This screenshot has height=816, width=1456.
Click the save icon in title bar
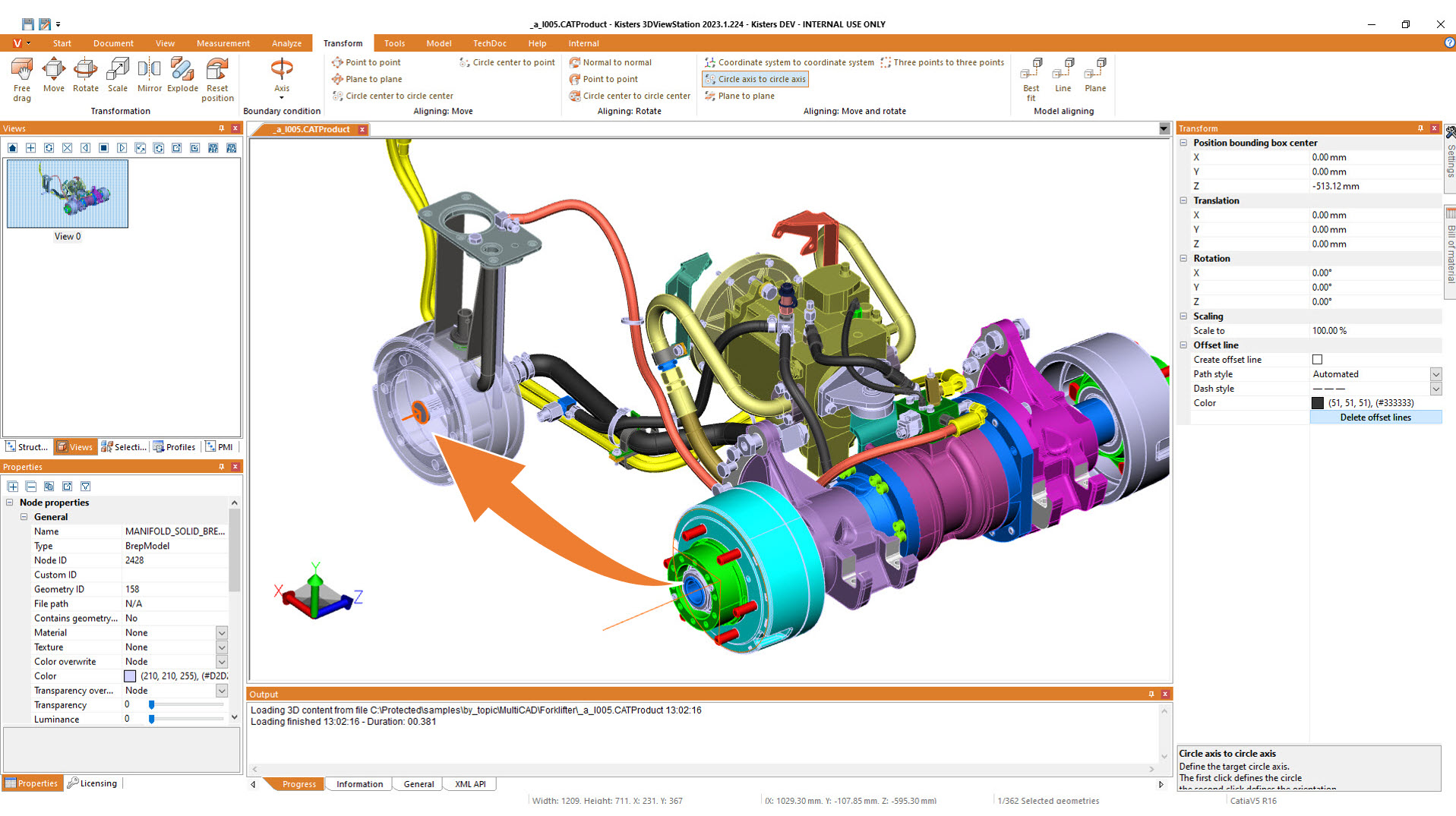pos(27,24)
